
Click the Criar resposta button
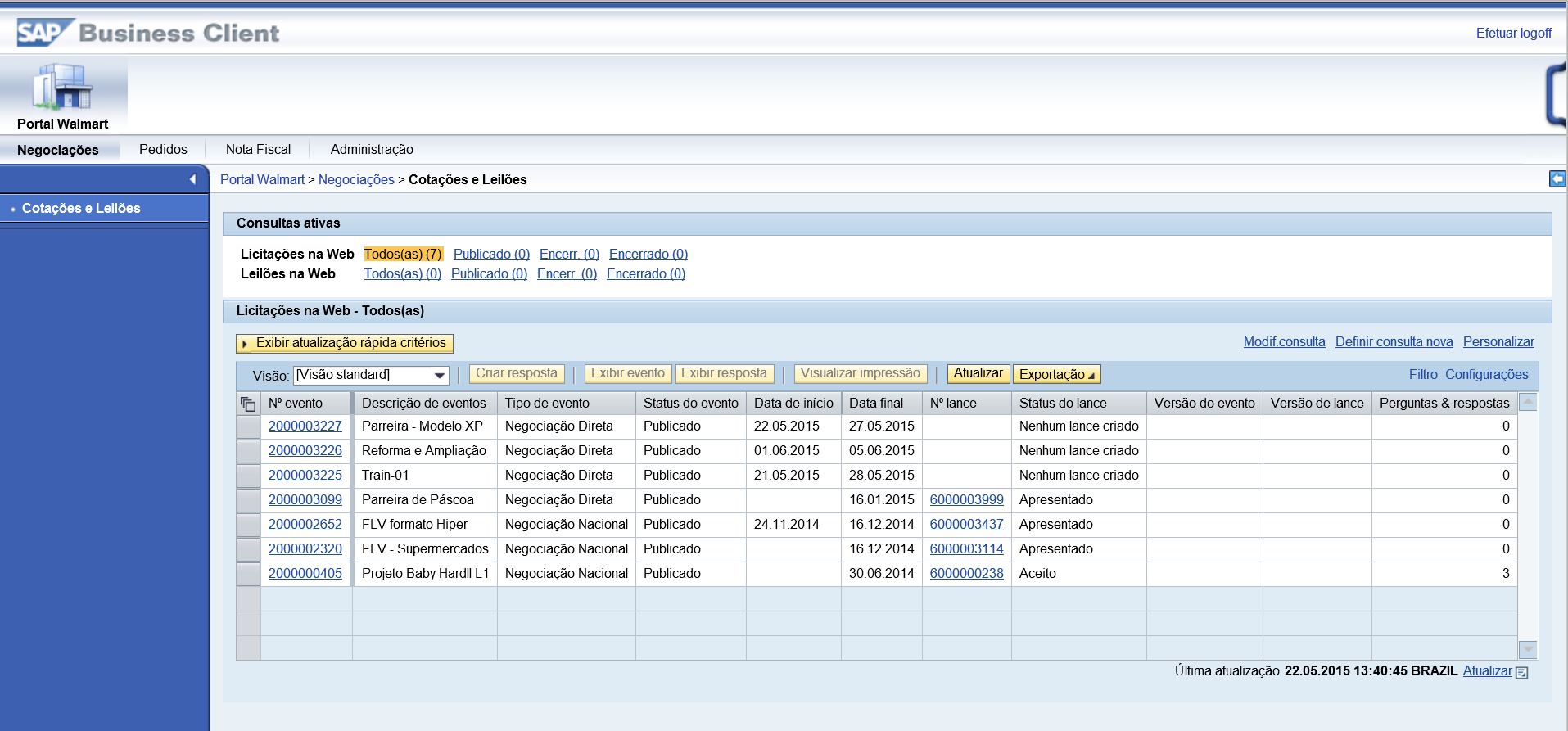coord(517,373)
